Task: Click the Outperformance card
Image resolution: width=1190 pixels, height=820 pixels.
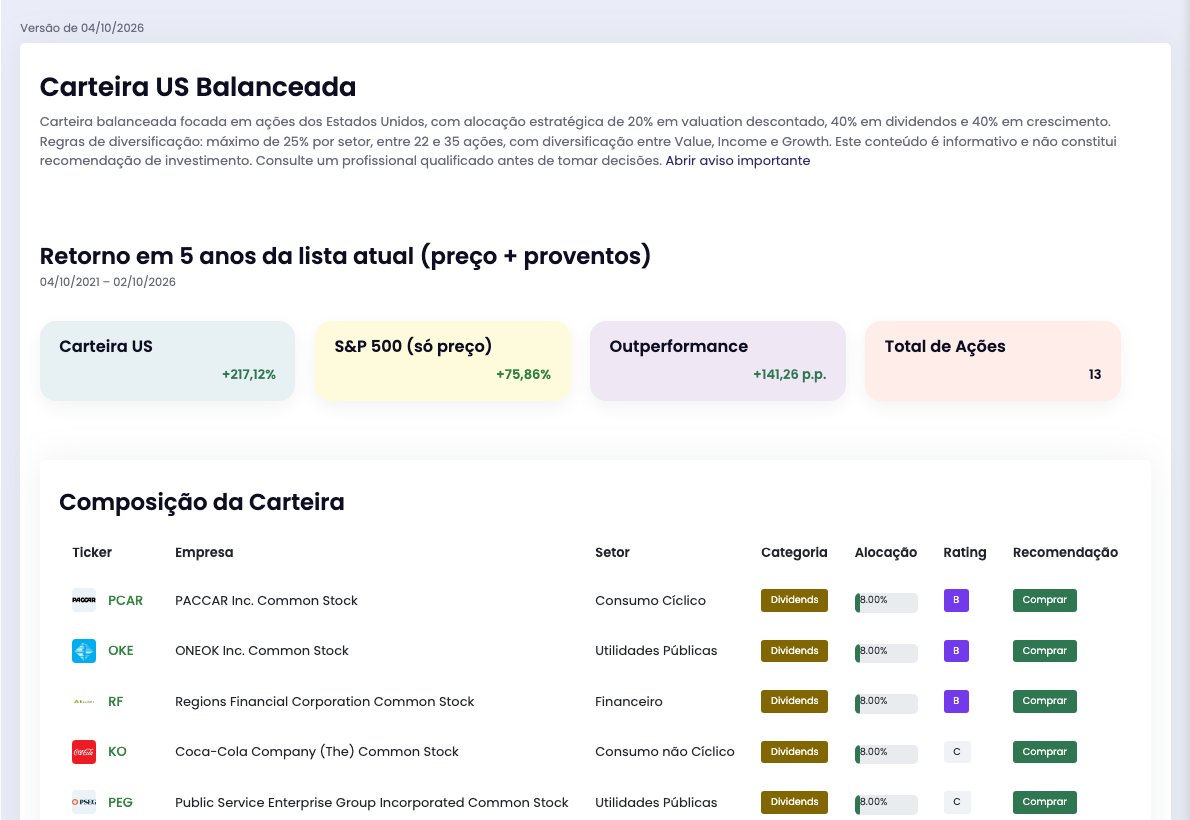Action: (x=717, y=361)
